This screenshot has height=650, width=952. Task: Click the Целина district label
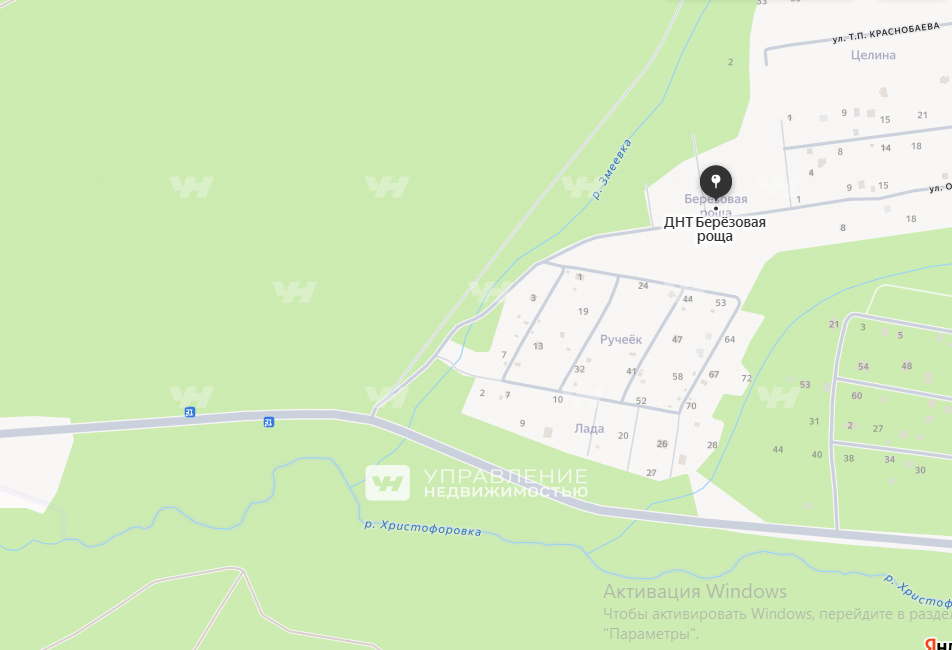coord(873,55)
